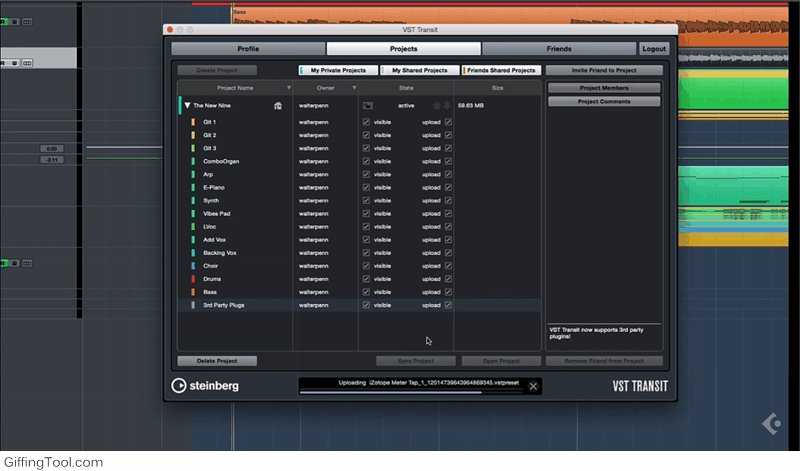Image resolution: width=800 pixels, height=471 pixels.
Task: Cancel the upload with the X icon
Action: pos(533,386)
